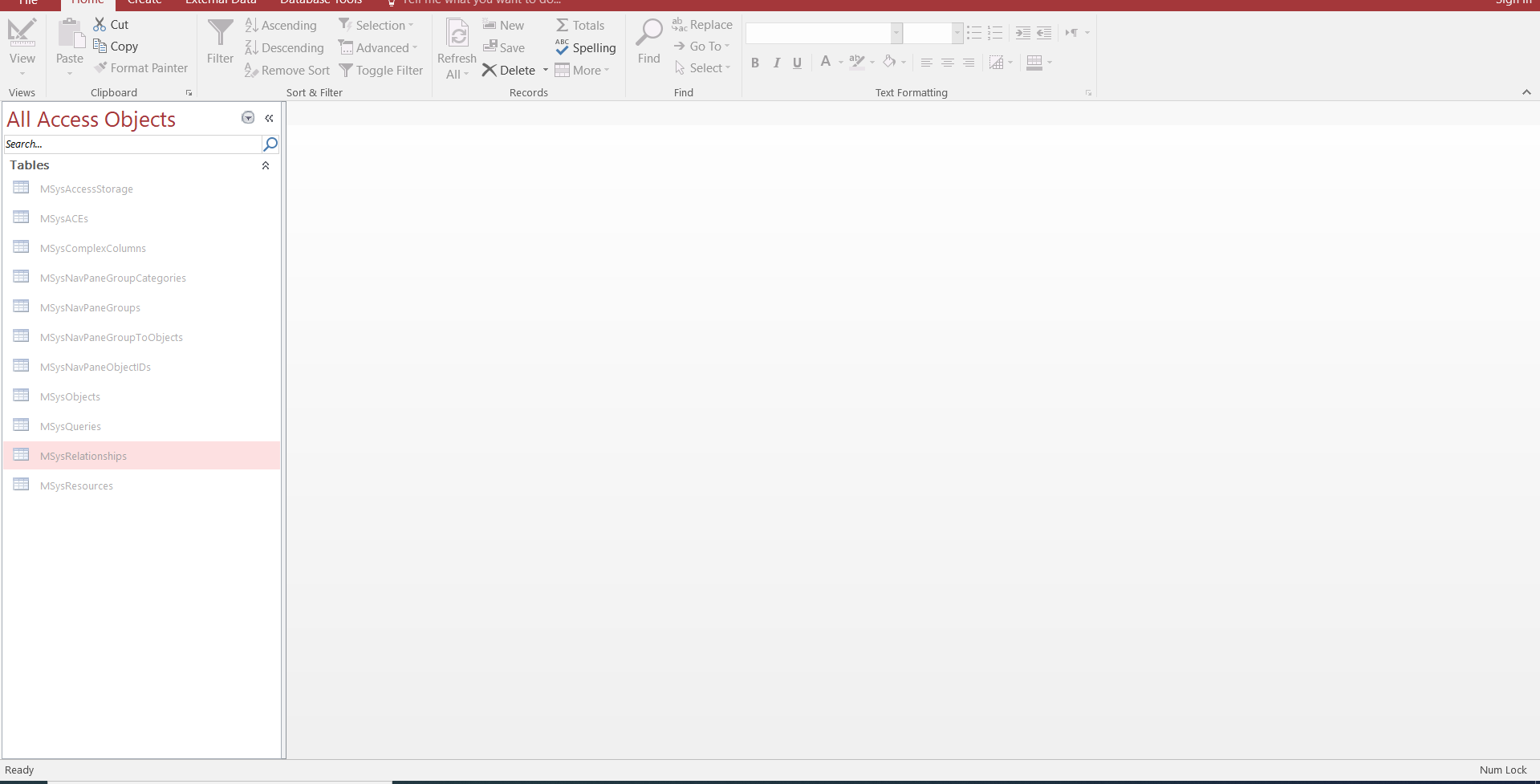Screen dimensions: 1540x784
Task: Toggle Bold text formatting
Action: [x=755, y=63]
